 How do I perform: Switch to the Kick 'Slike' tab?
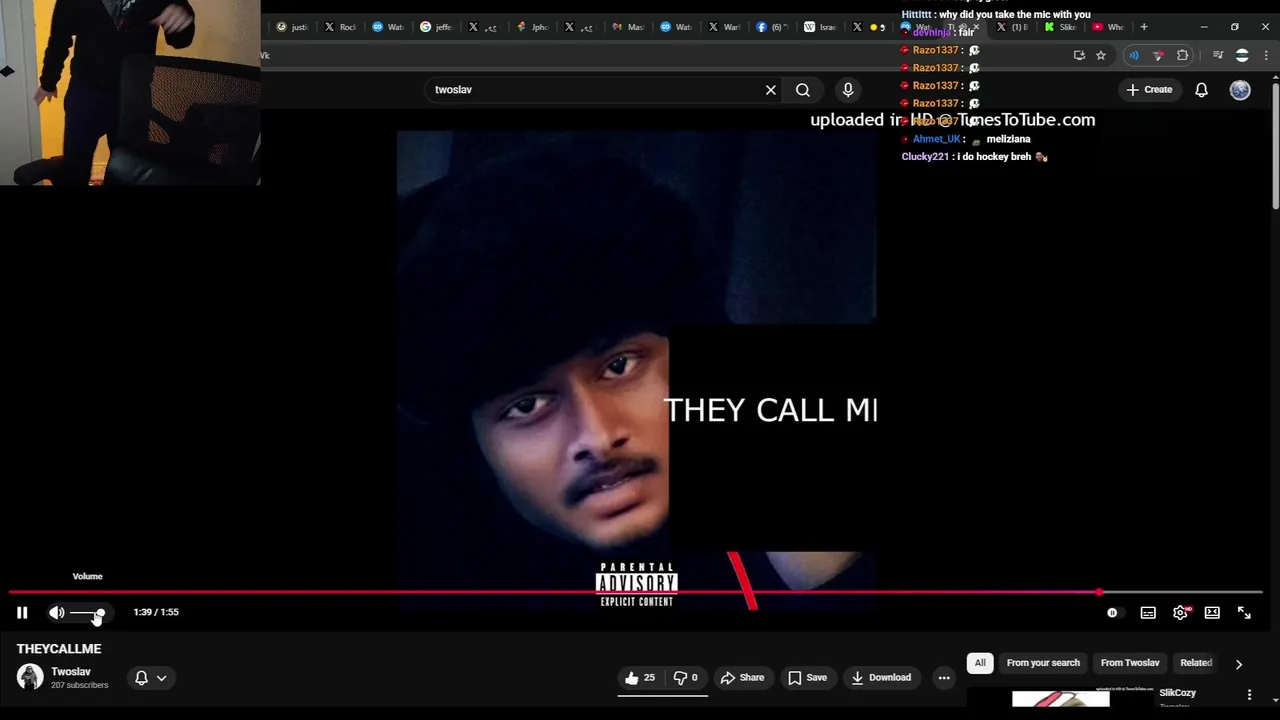coord(1061,27)
